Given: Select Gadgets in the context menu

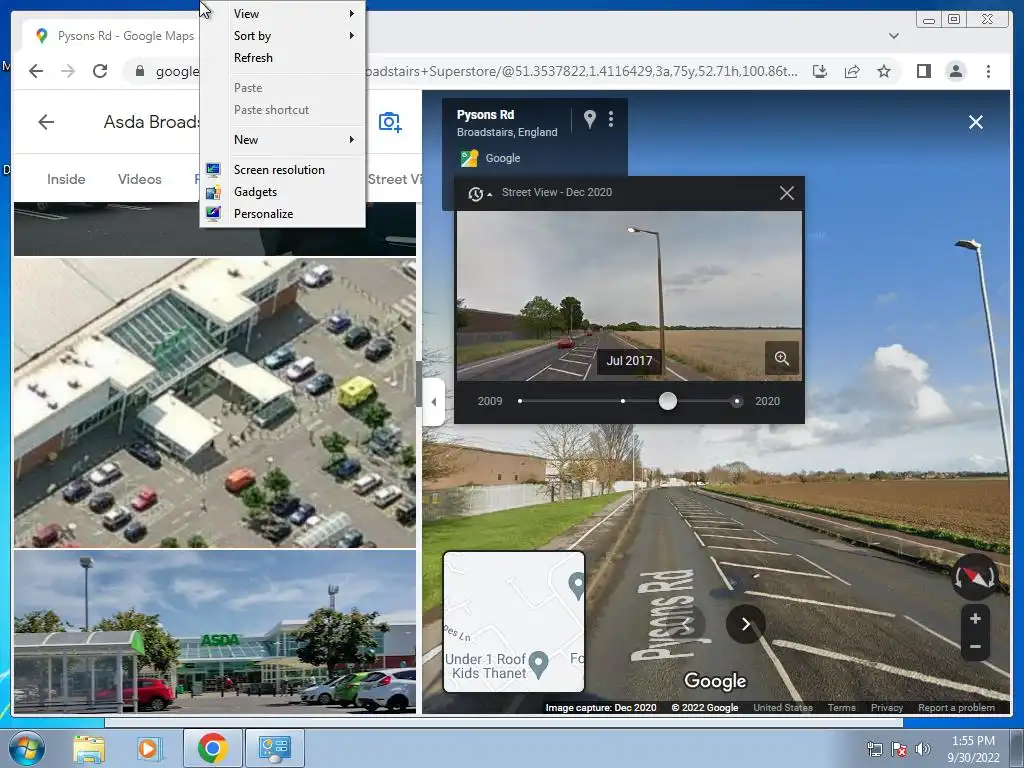Looking at the screenshot, I should 282,192.
